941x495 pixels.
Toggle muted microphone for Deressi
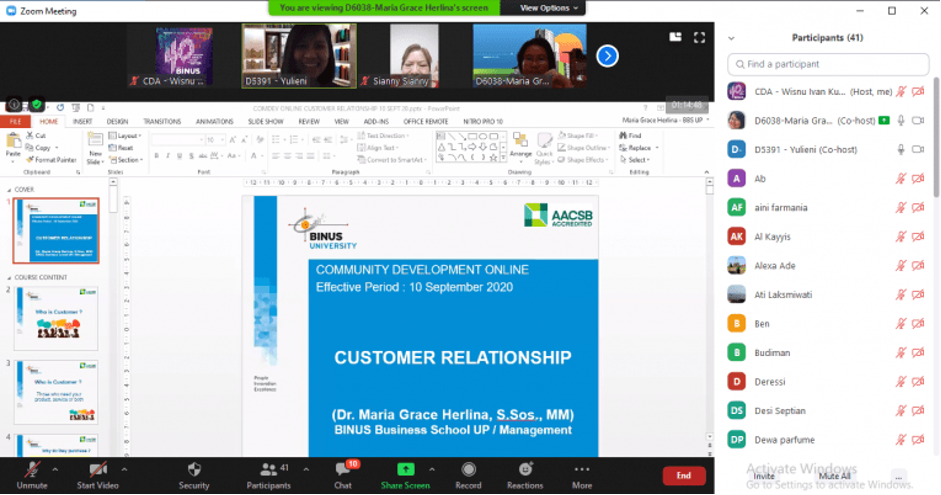point(901,382)
